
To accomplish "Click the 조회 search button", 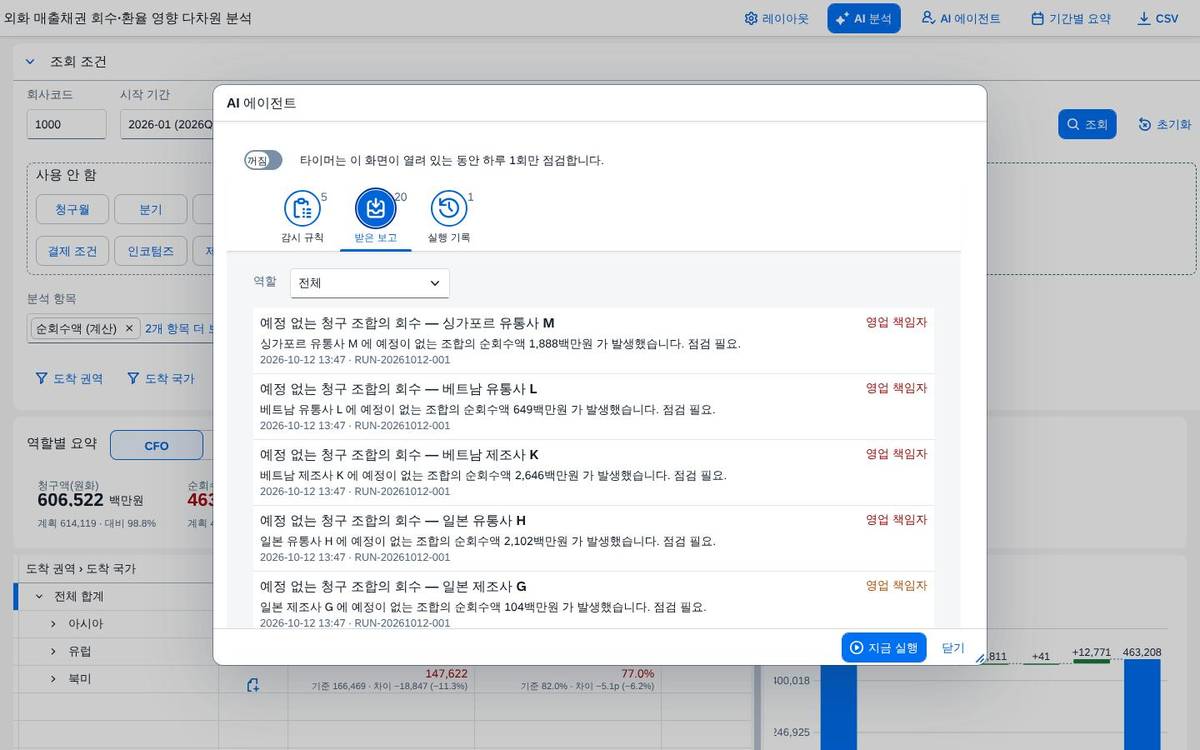I will coord(1087,124).
